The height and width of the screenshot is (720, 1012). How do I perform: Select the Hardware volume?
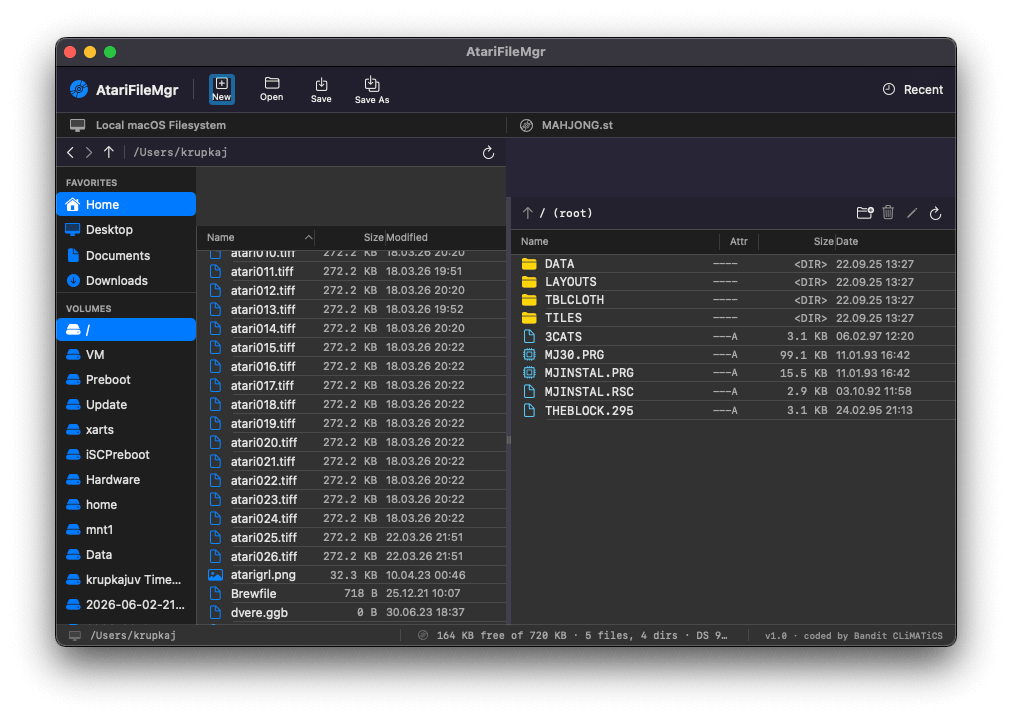point(126,479)
